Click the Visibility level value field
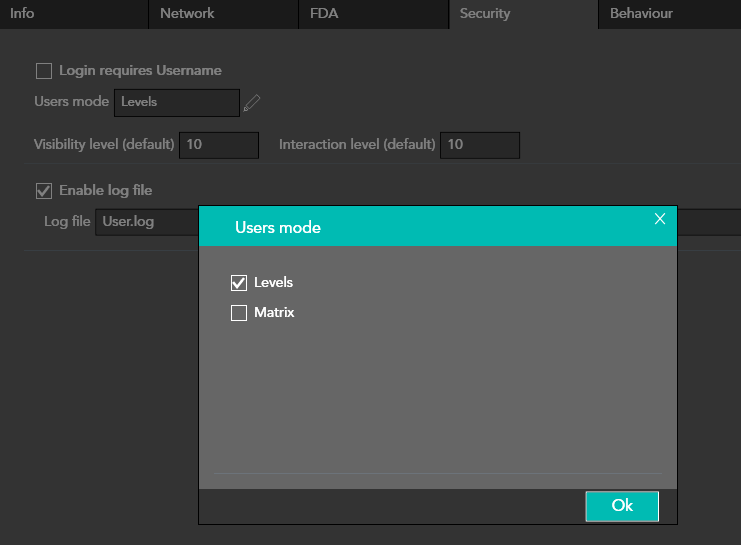 (x=218, y=145)
